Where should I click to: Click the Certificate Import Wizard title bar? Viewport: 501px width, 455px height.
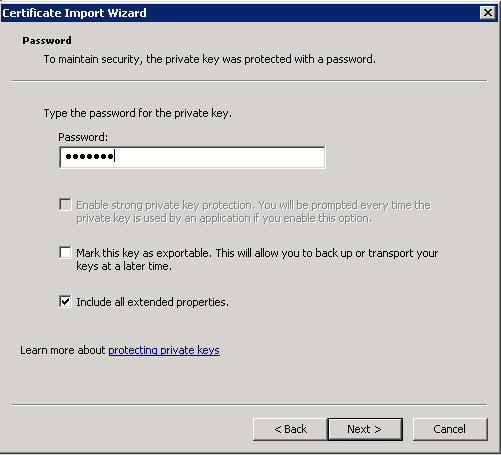click(240, 13)
